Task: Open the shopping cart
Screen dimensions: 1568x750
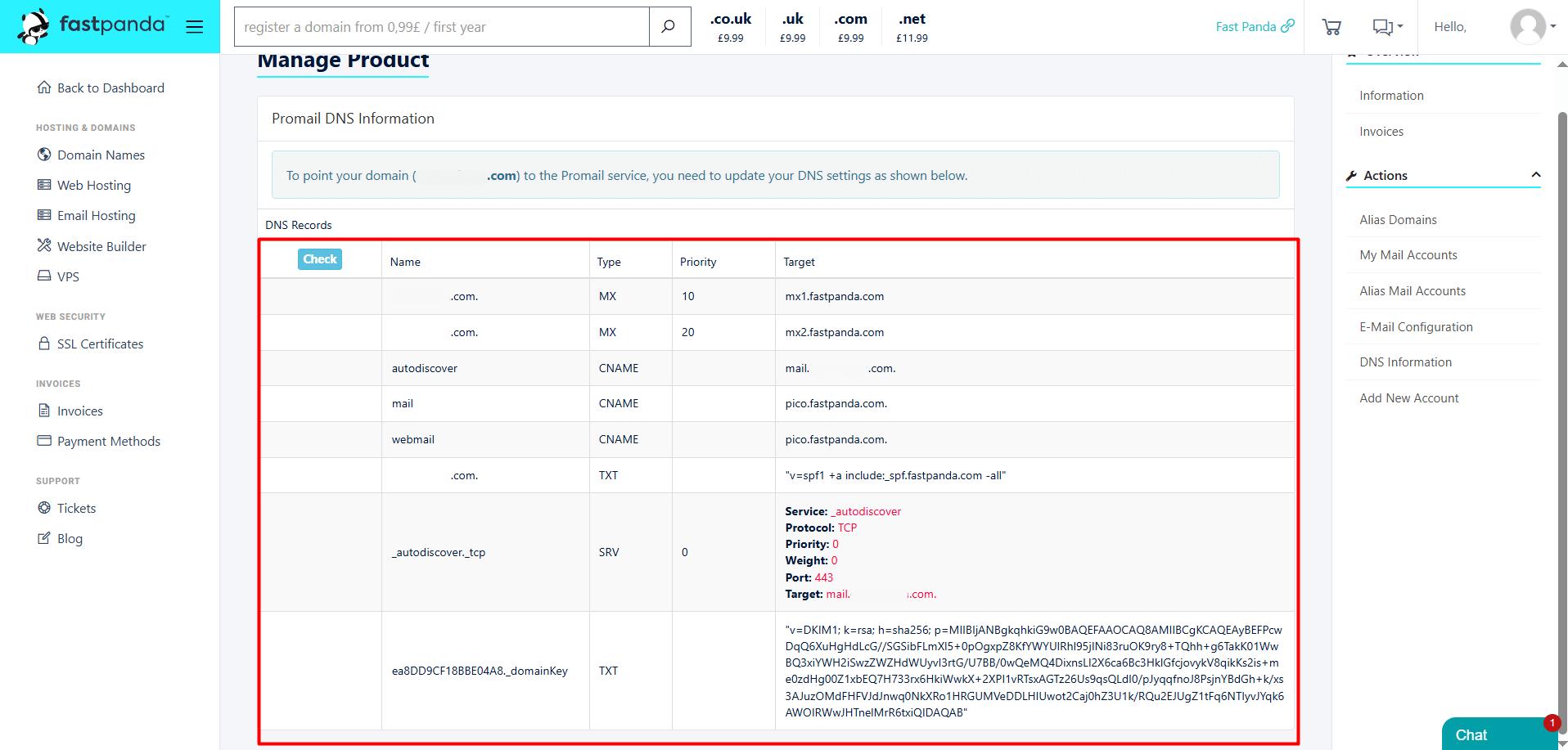Action: click(x=1331, y=27)
